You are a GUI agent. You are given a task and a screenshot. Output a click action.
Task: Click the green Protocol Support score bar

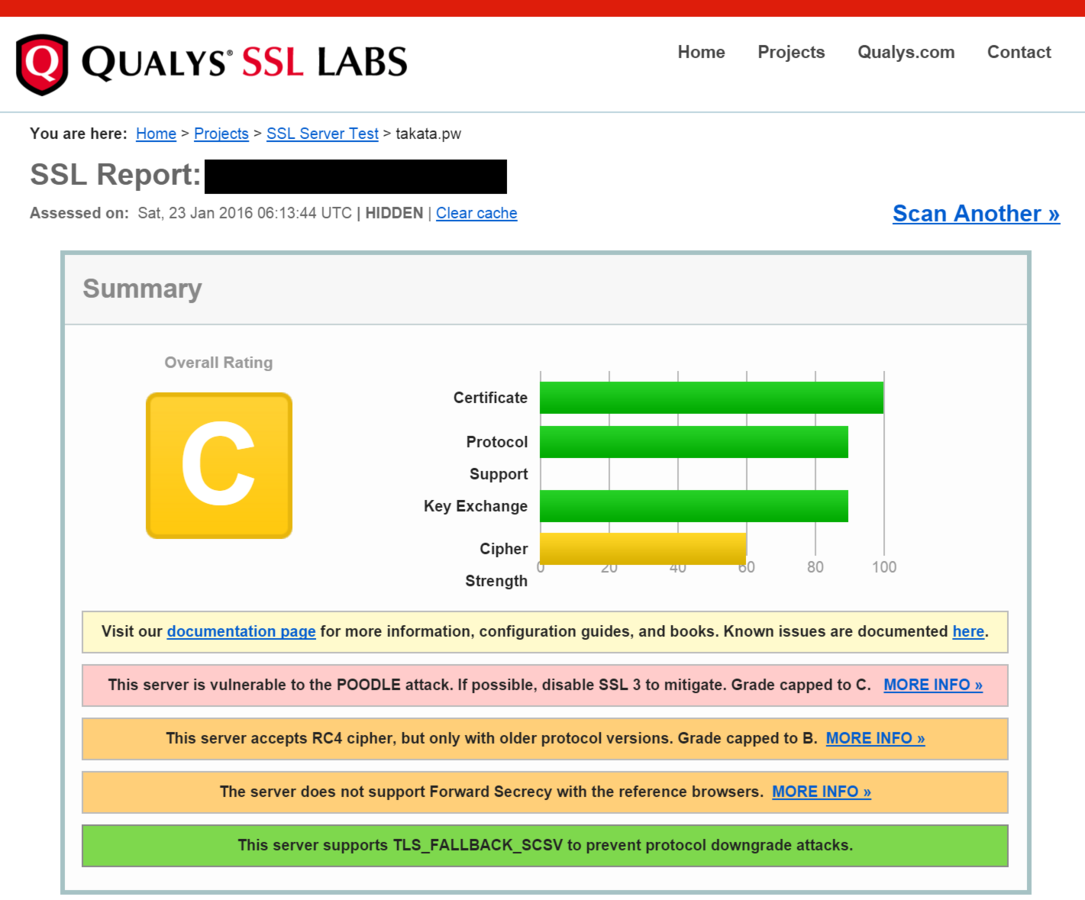tap(694, 442)
